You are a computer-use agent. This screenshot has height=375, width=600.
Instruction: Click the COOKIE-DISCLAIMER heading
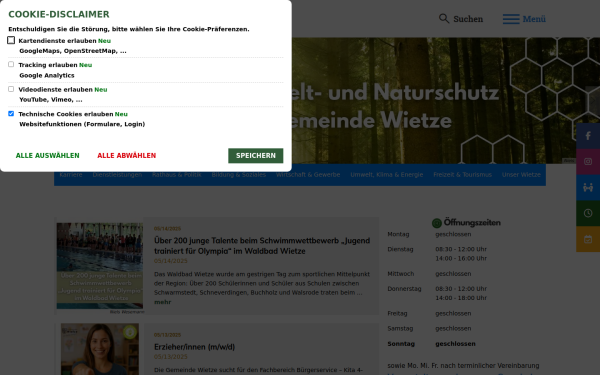[59, 14]
